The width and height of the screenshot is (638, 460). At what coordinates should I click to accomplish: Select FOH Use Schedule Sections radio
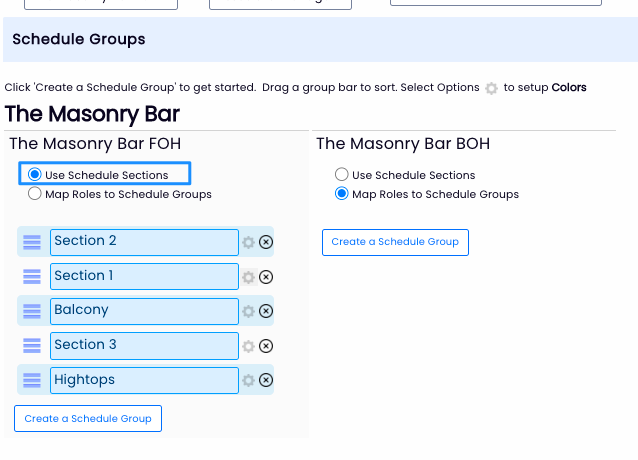coord(35,174)
